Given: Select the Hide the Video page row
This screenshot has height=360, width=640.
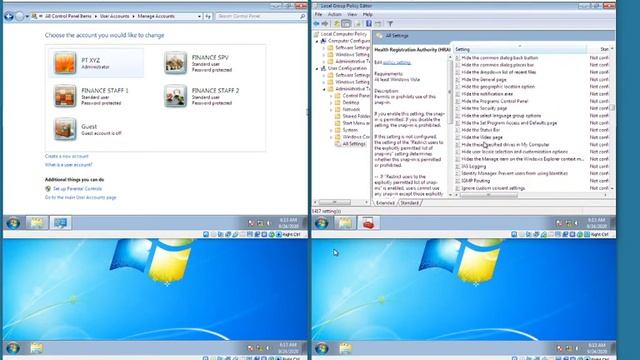Looking at the screenshot, I should [532, 138].
